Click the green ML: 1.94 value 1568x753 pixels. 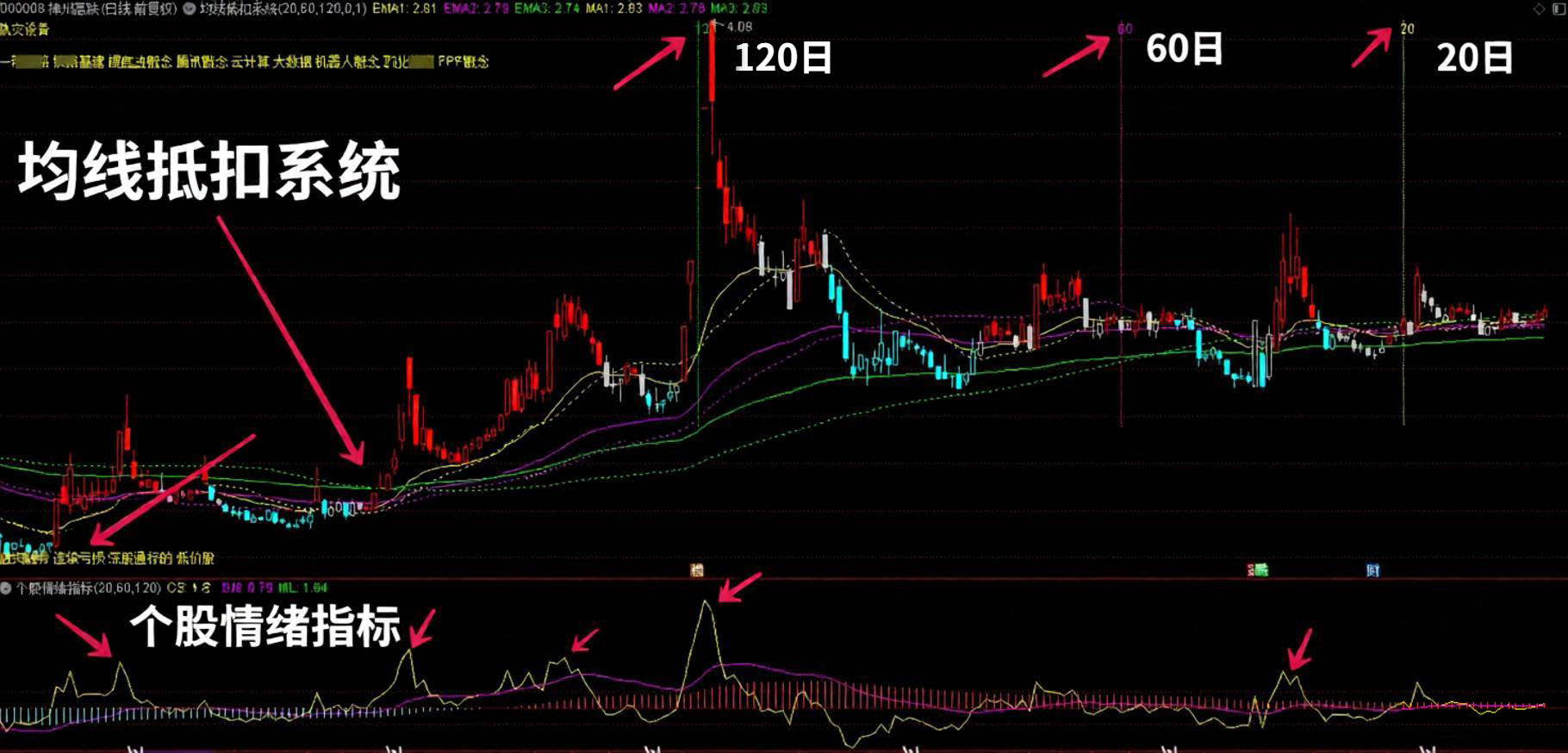click(303, 588)
